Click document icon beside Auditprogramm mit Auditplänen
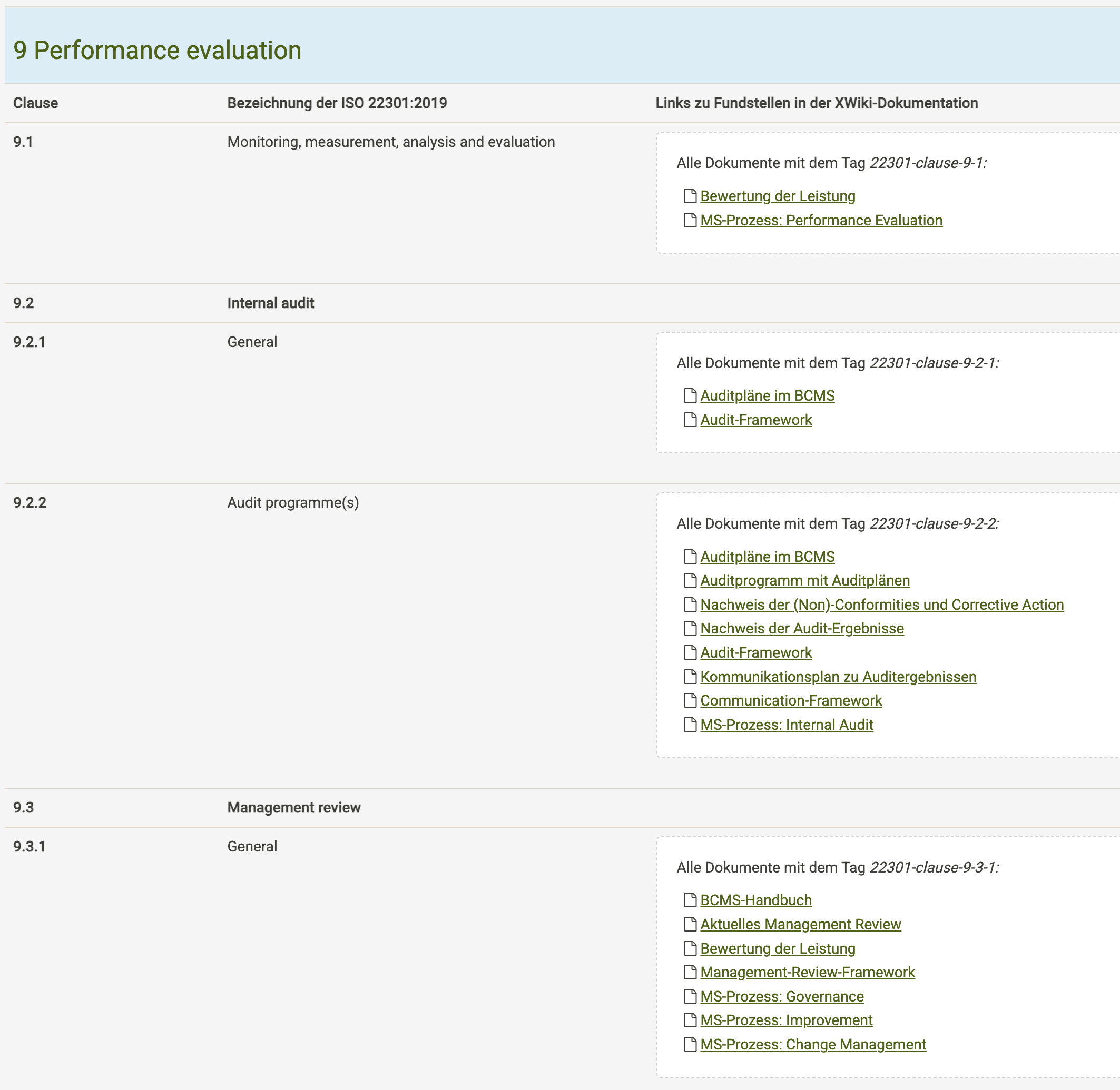This screenshot has height=1090, width=1120. 690,580
